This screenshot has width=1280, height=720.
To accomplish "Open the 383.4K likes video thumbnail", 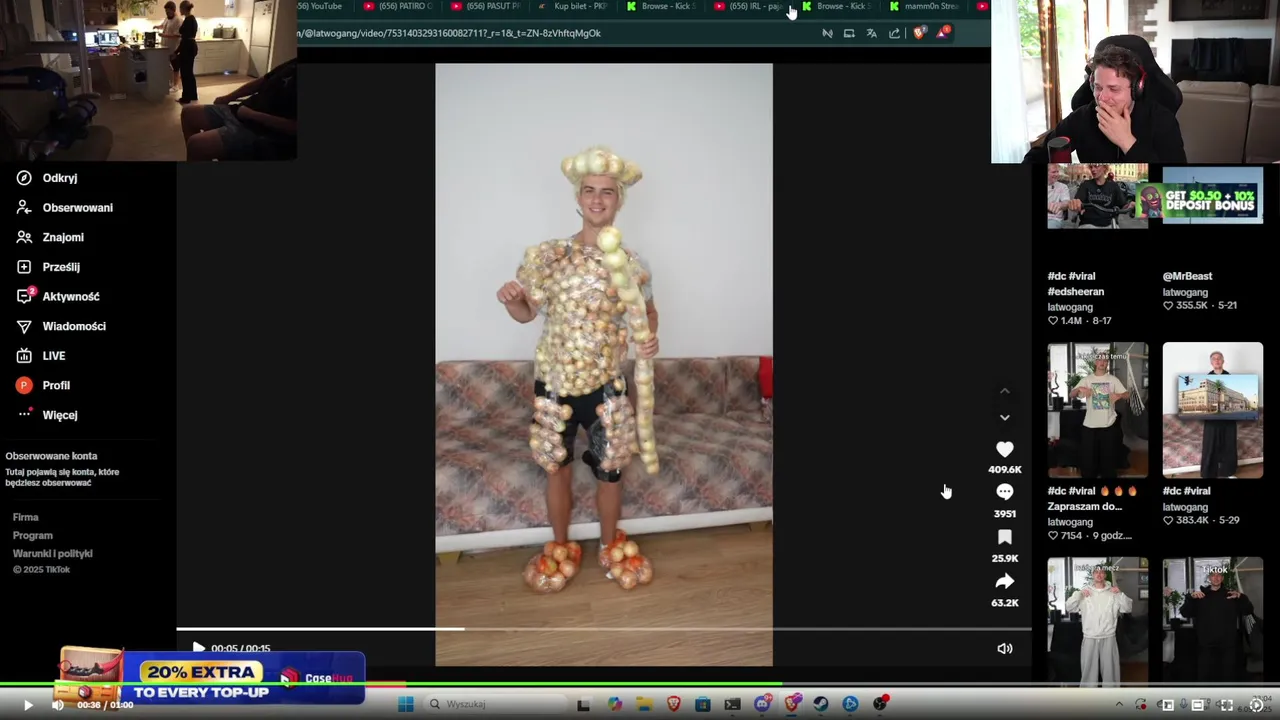I will (x=1212, y=410).
